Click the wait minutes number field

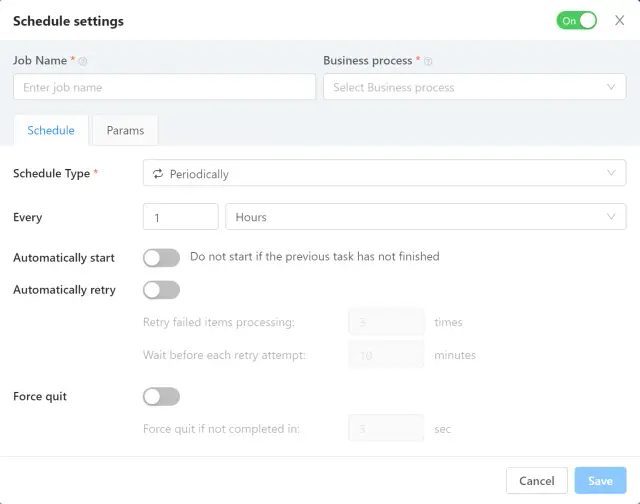386,355
